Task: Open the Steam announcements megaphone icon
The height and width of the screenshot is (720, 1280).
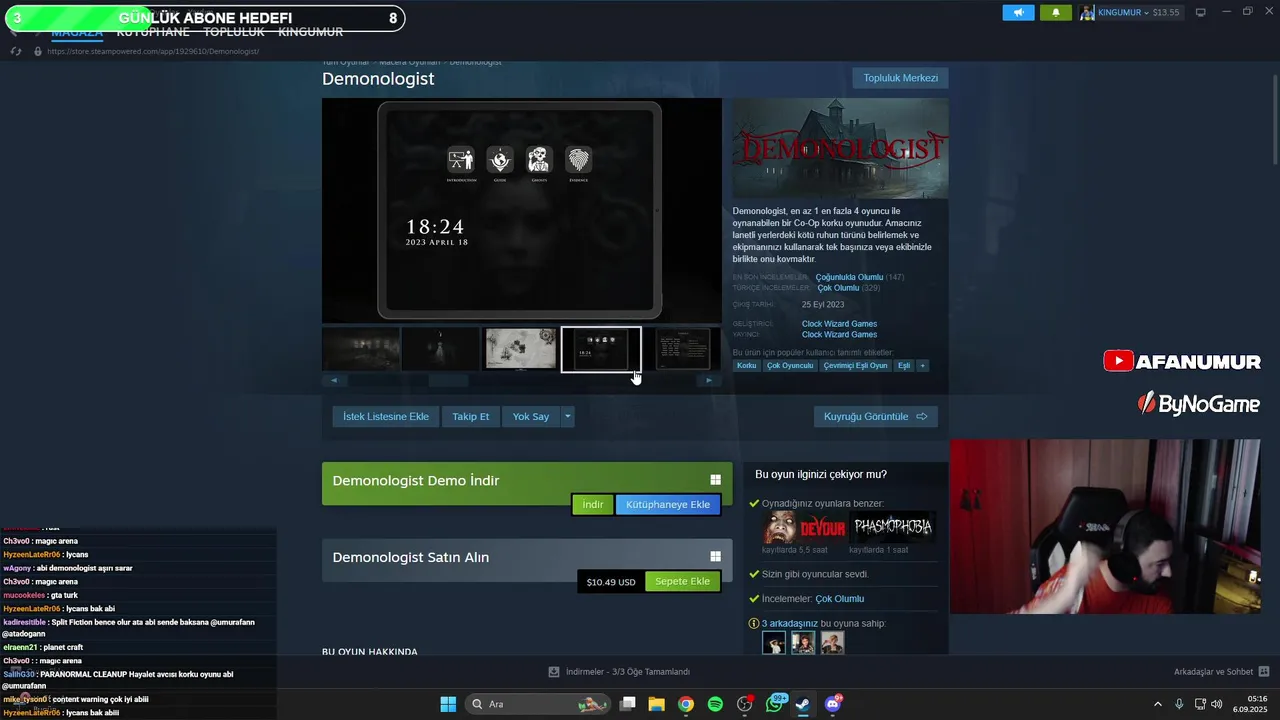Action: (1018, 12)
